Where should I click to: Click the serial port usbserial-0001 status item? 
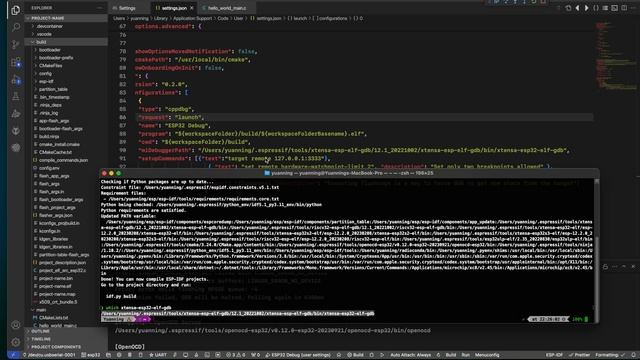(x=49, y=355)
